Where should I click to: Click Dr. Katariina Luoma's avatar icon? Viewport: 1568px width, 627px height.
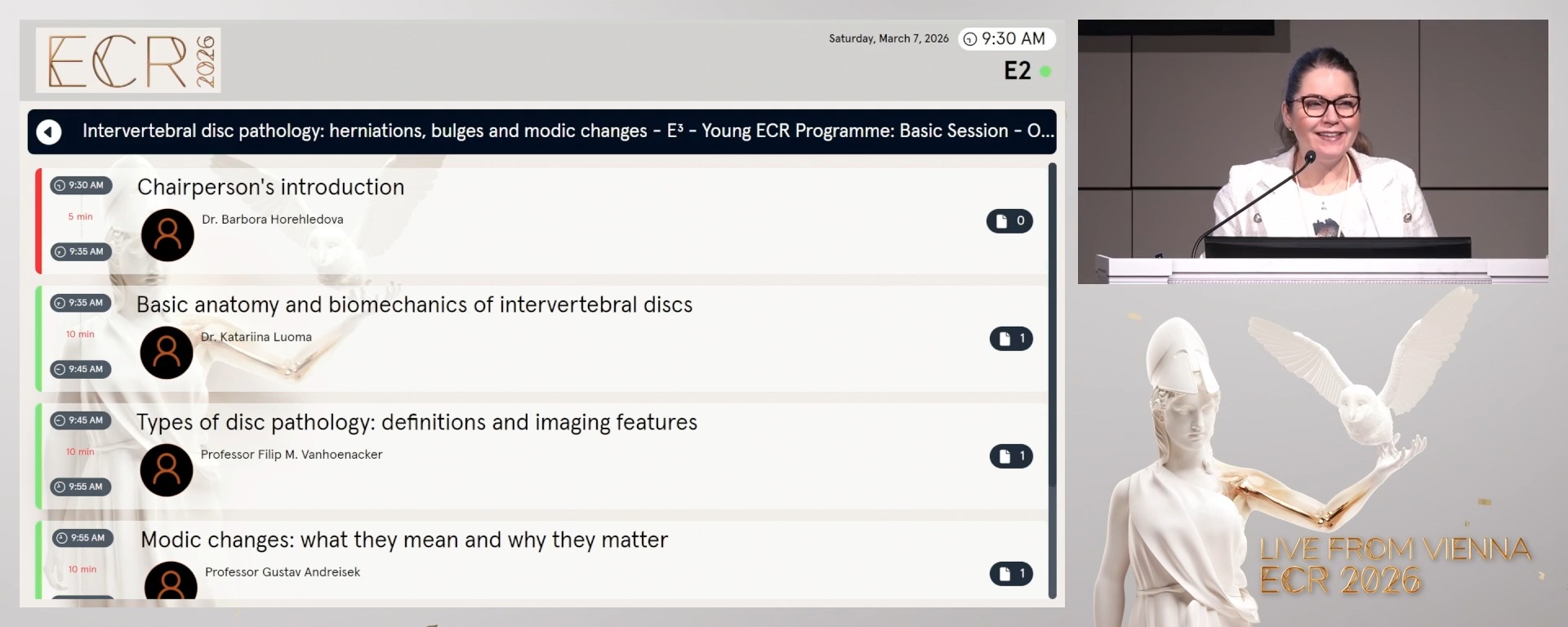pos(167,353)
